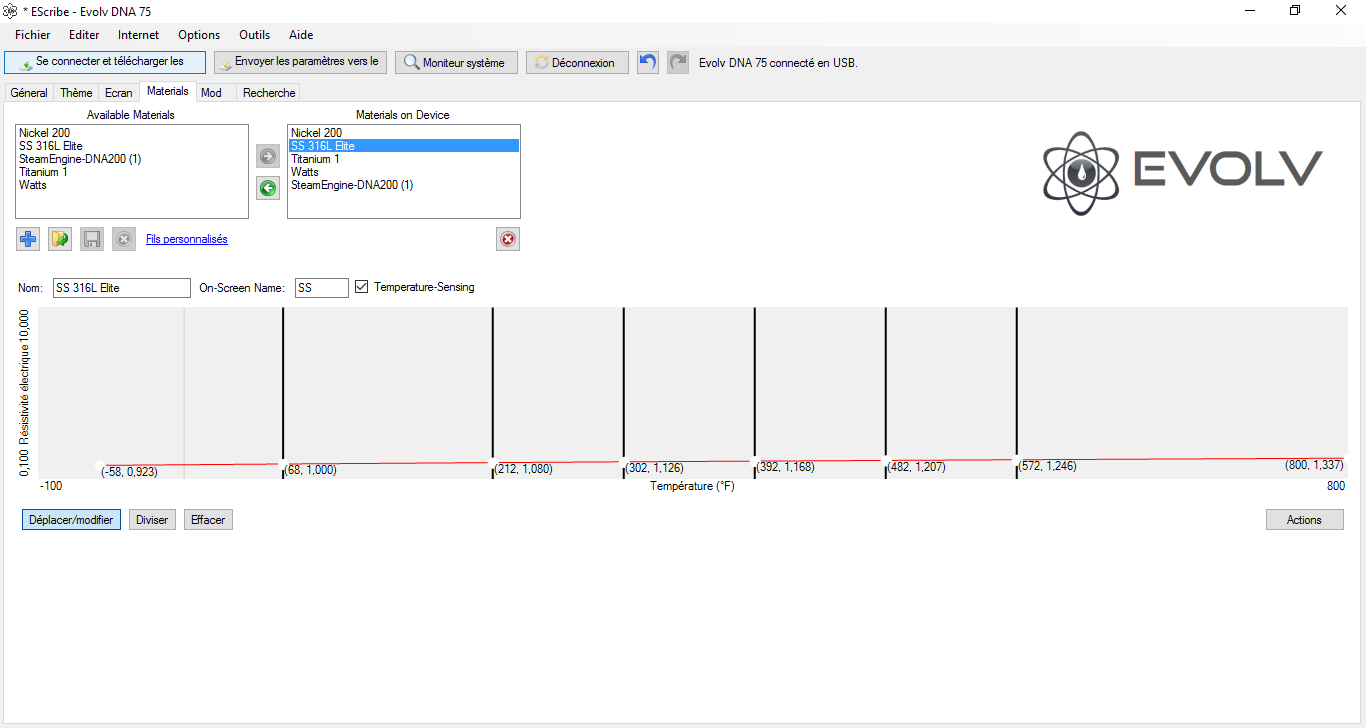Switch to the Mod tab
The width and height of the screenshot is (1366, 728).
pos(211,93)
